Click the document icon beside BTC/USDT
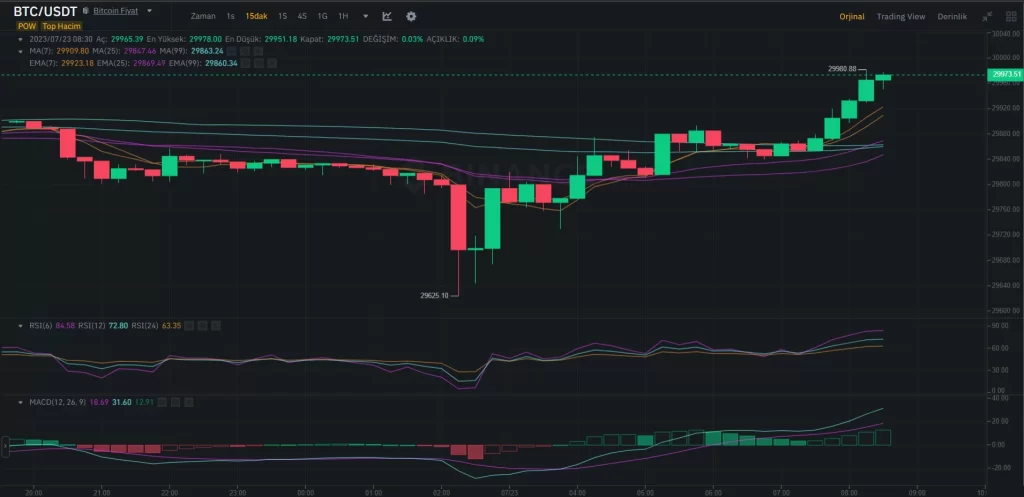Image resolution: width=1024 pixels, height=497 pixels. coord(84,11)
